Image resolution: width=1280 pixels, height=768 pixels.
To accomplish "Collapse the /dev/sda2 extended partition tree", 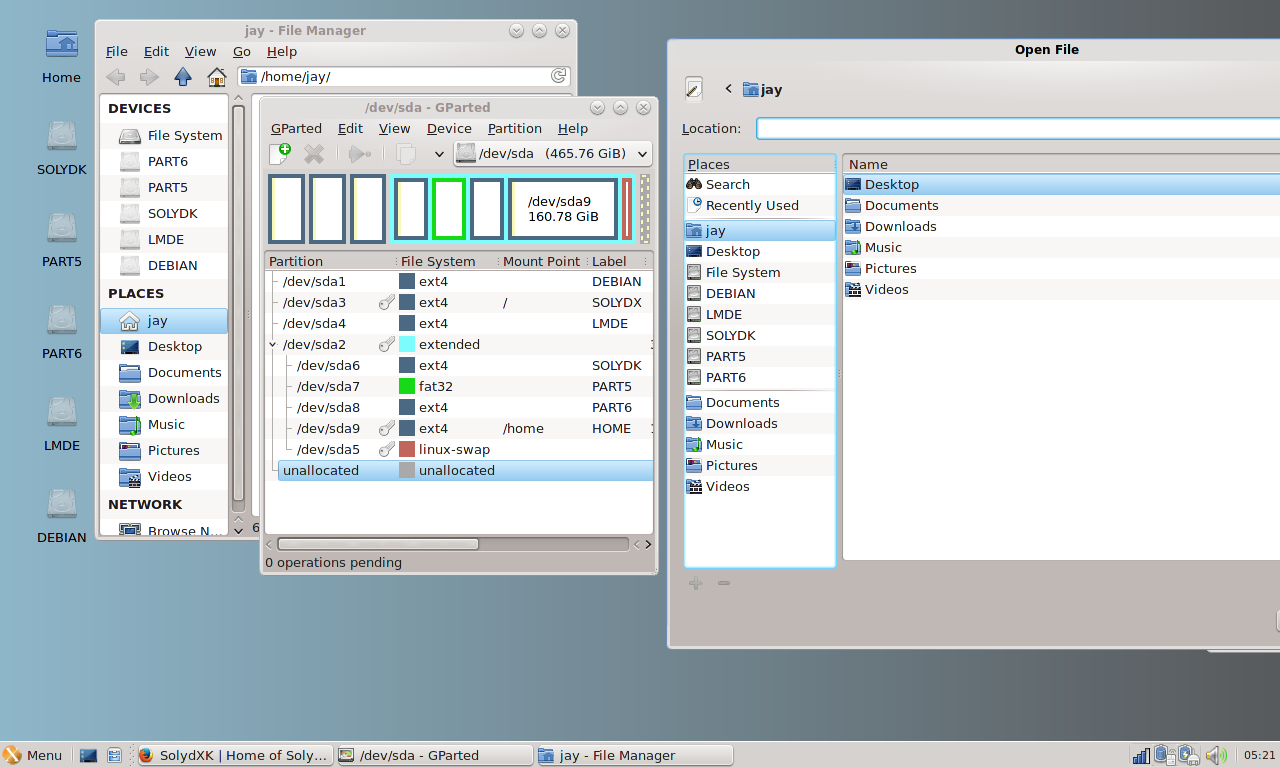I will (273, 344).
